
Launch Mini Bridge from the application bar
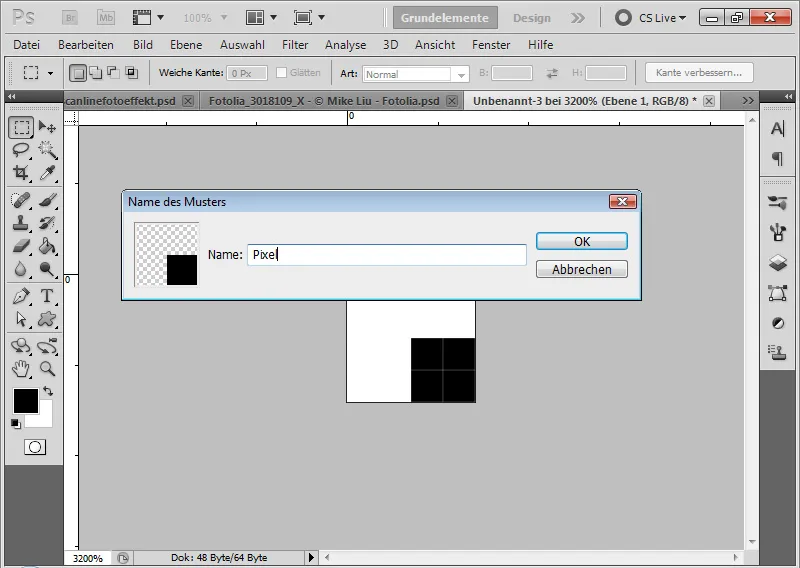point(106,18)
